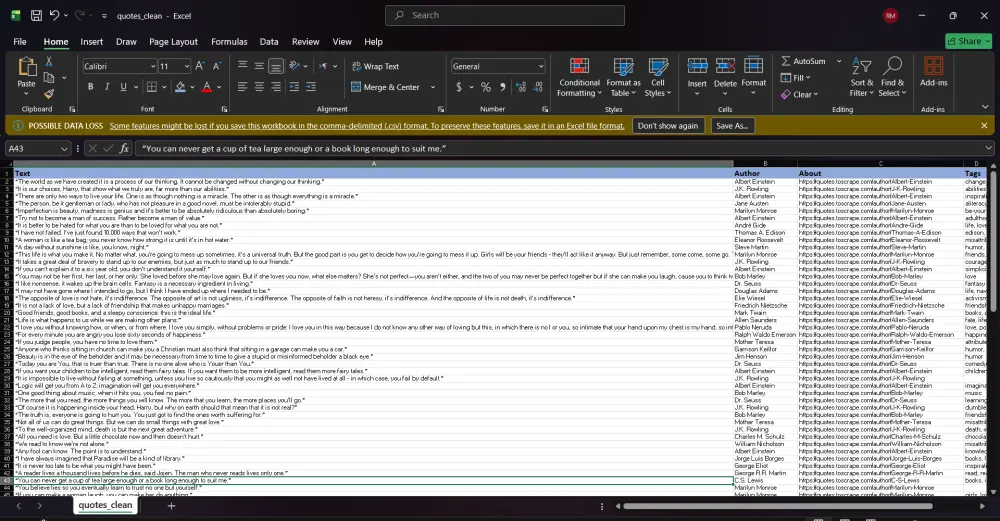Image resolution: width=1000 pixels, height=521 pixels.
Task: Apply comma style number format
Action: tap(503, 87)
